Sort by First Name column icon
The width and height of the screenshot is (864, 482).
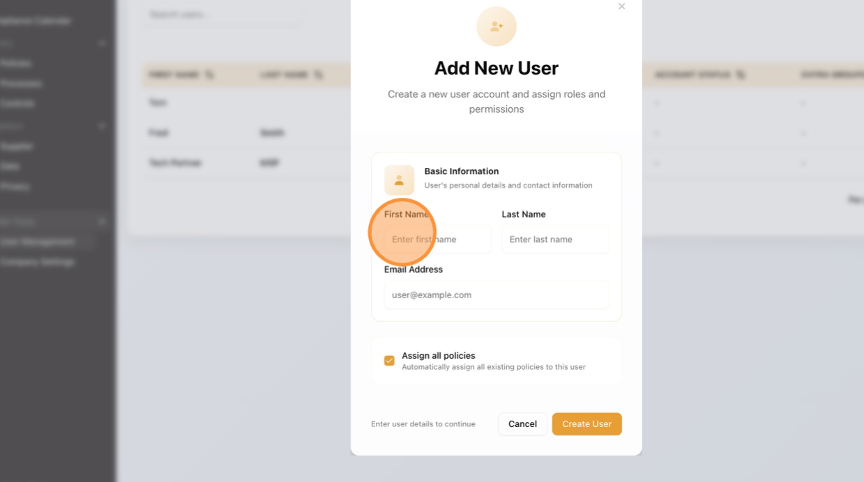pyautogui.click(x=209, y=74)
